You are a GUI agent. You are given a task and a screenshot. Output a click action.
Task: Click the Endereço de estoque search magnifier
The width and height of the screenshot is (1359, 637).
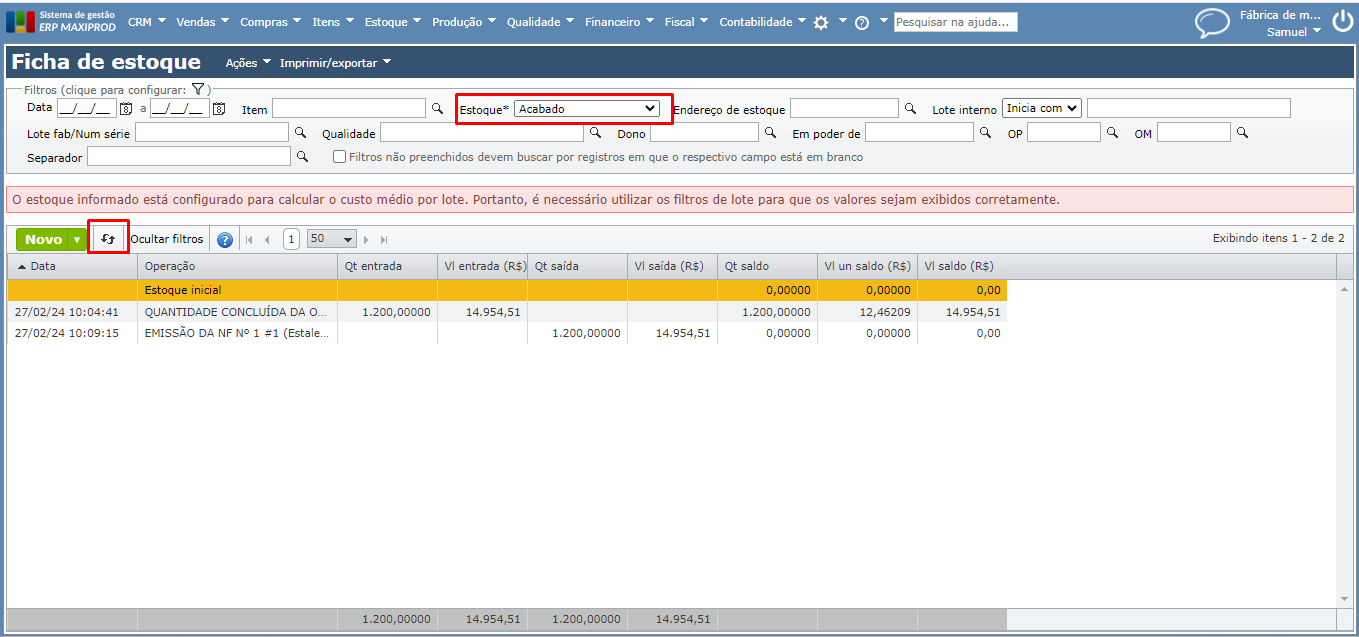[910, 107]
